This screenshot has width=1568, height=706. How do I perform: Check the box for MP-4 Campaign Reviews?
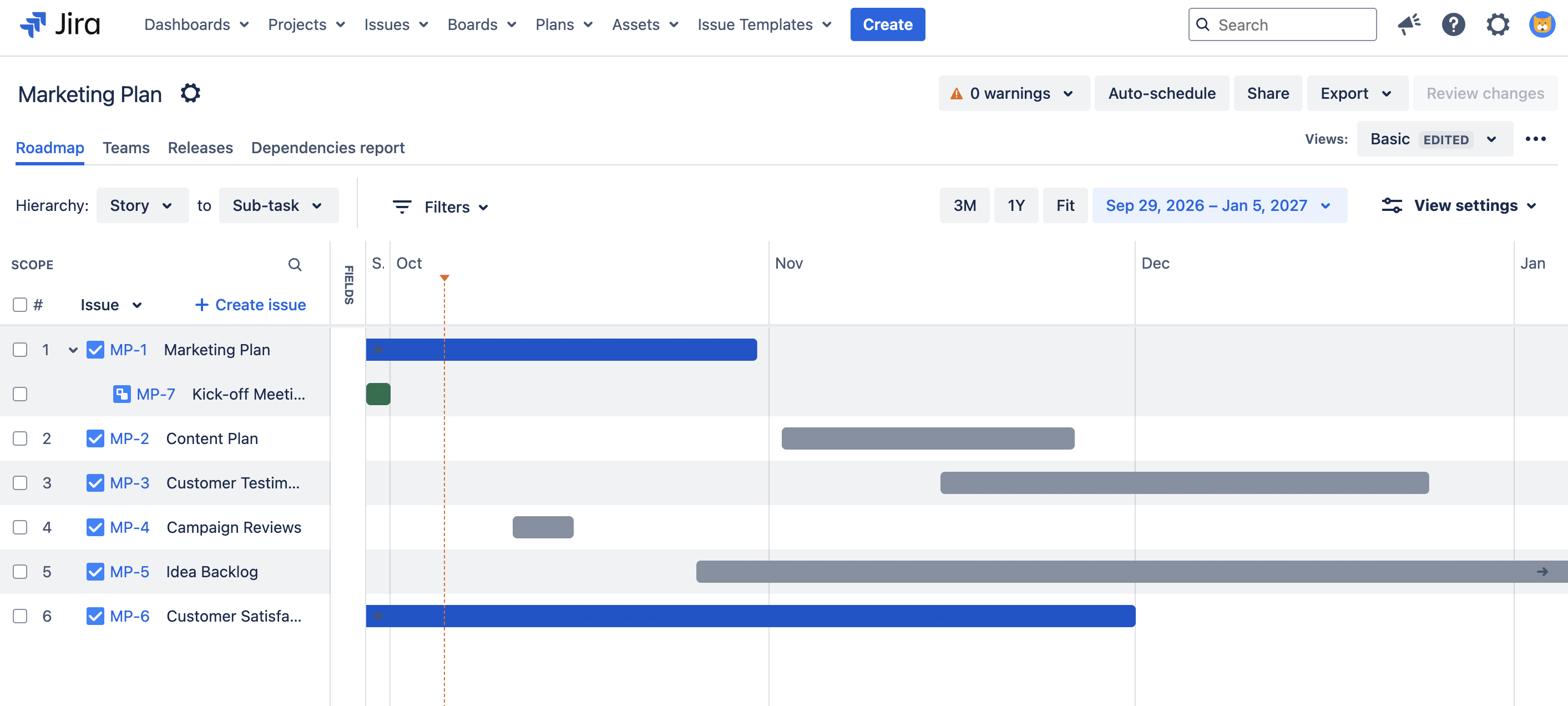click(20, 527)
